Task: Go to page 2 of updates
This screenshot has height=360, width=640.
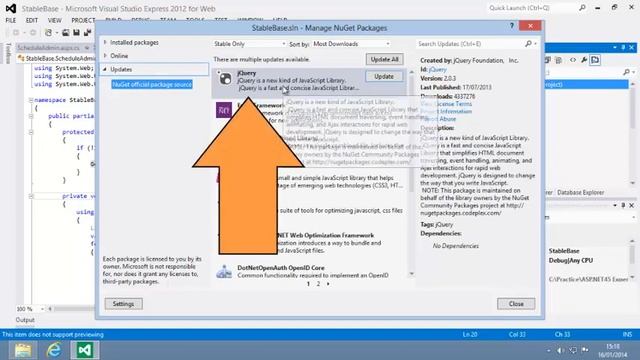Action: coord(318,284)
